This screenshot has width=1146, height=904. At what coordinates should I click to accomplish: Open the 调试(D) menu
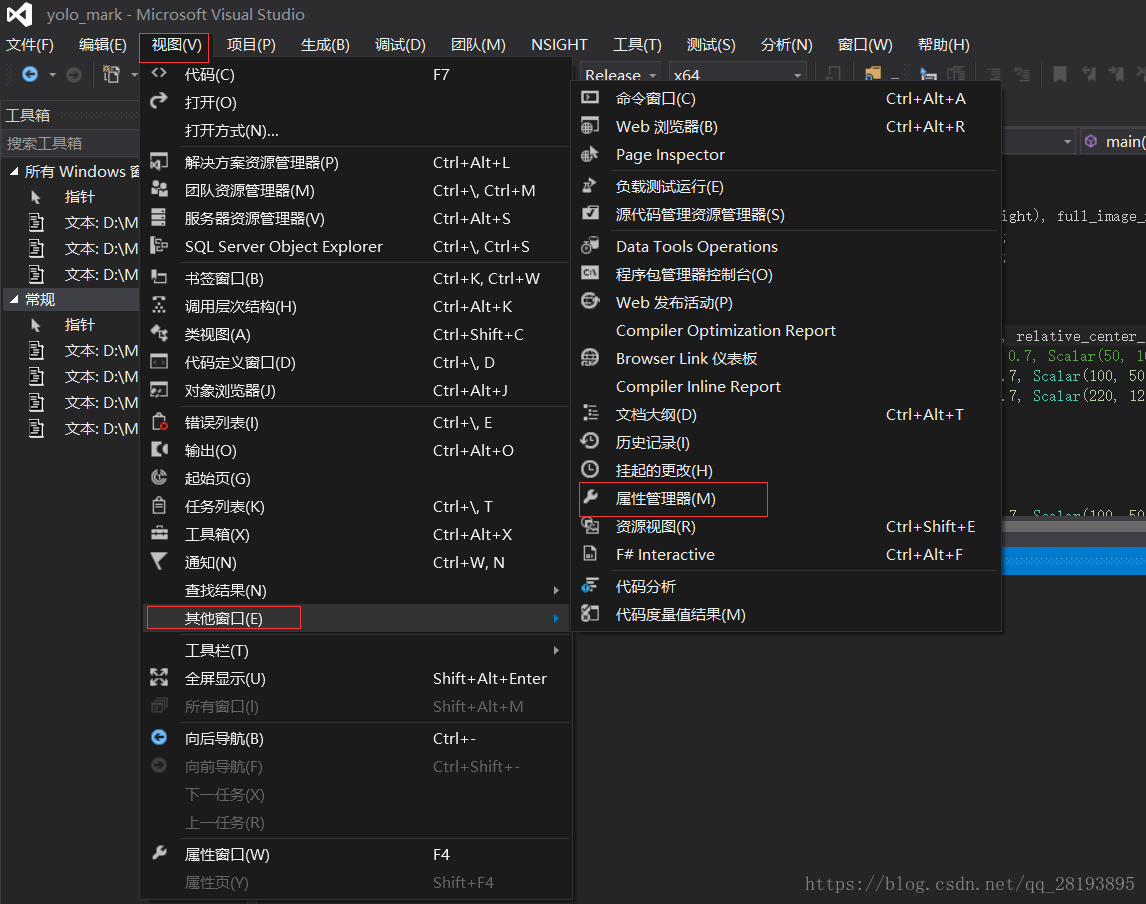[x=400, y=45]
